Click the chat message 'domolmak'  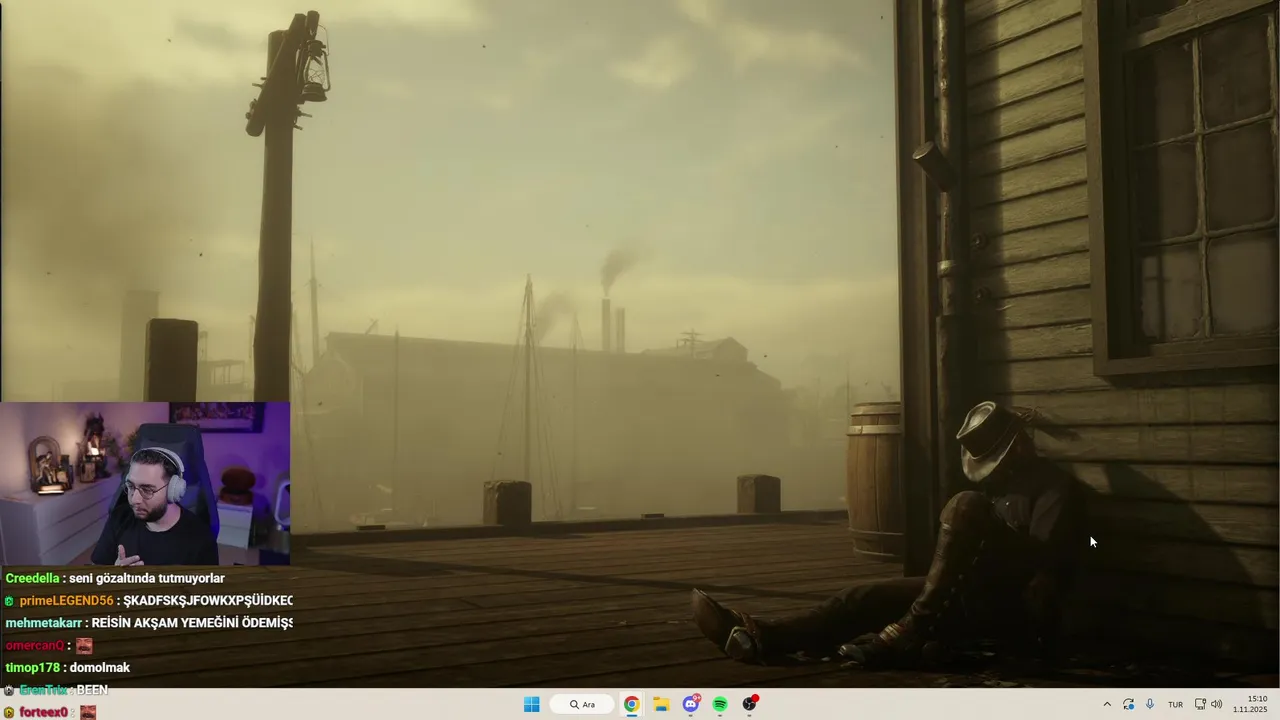(100, 667)
